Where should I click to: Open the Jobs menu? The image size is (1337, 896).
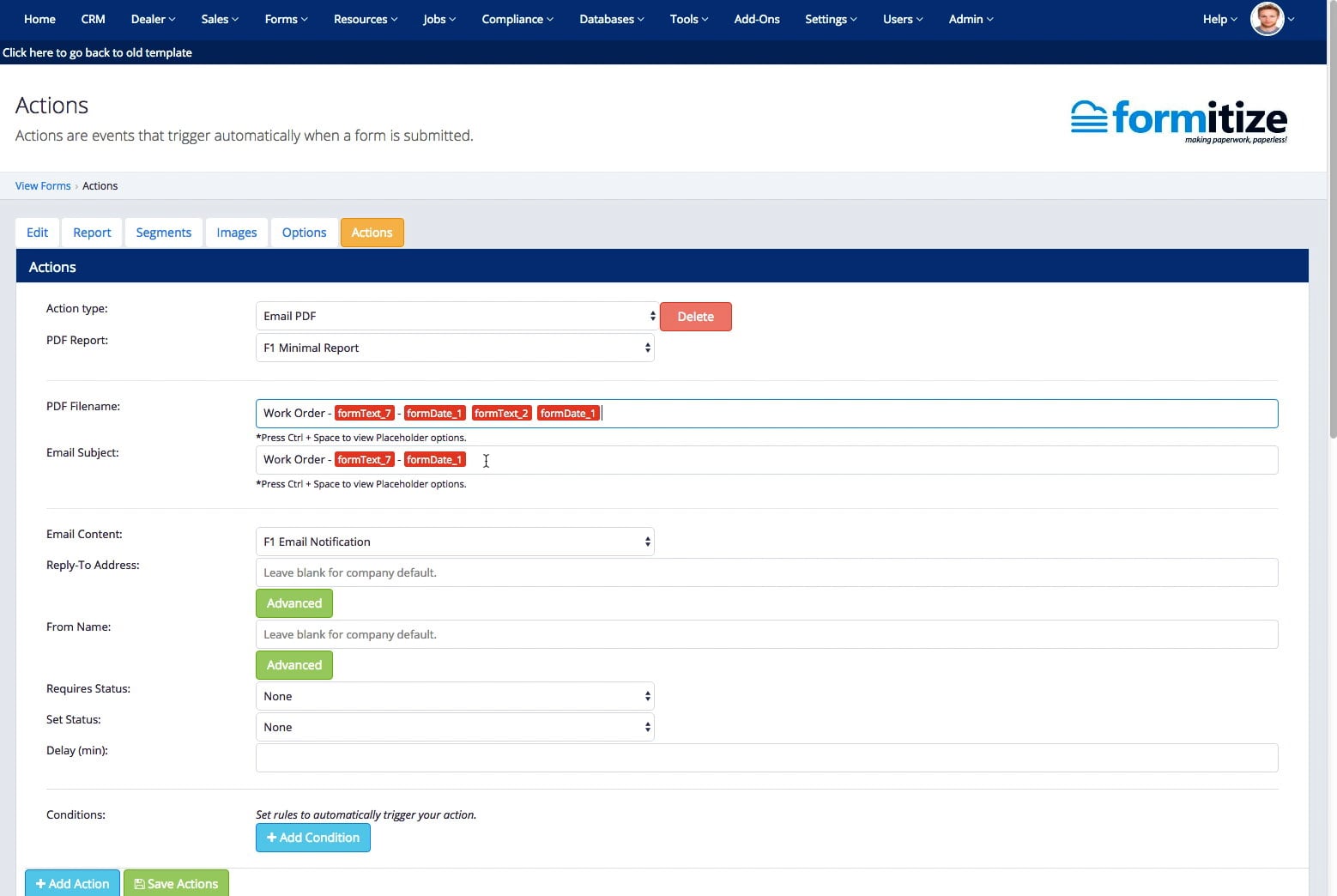pyautogui.click(x=439, y=19)
